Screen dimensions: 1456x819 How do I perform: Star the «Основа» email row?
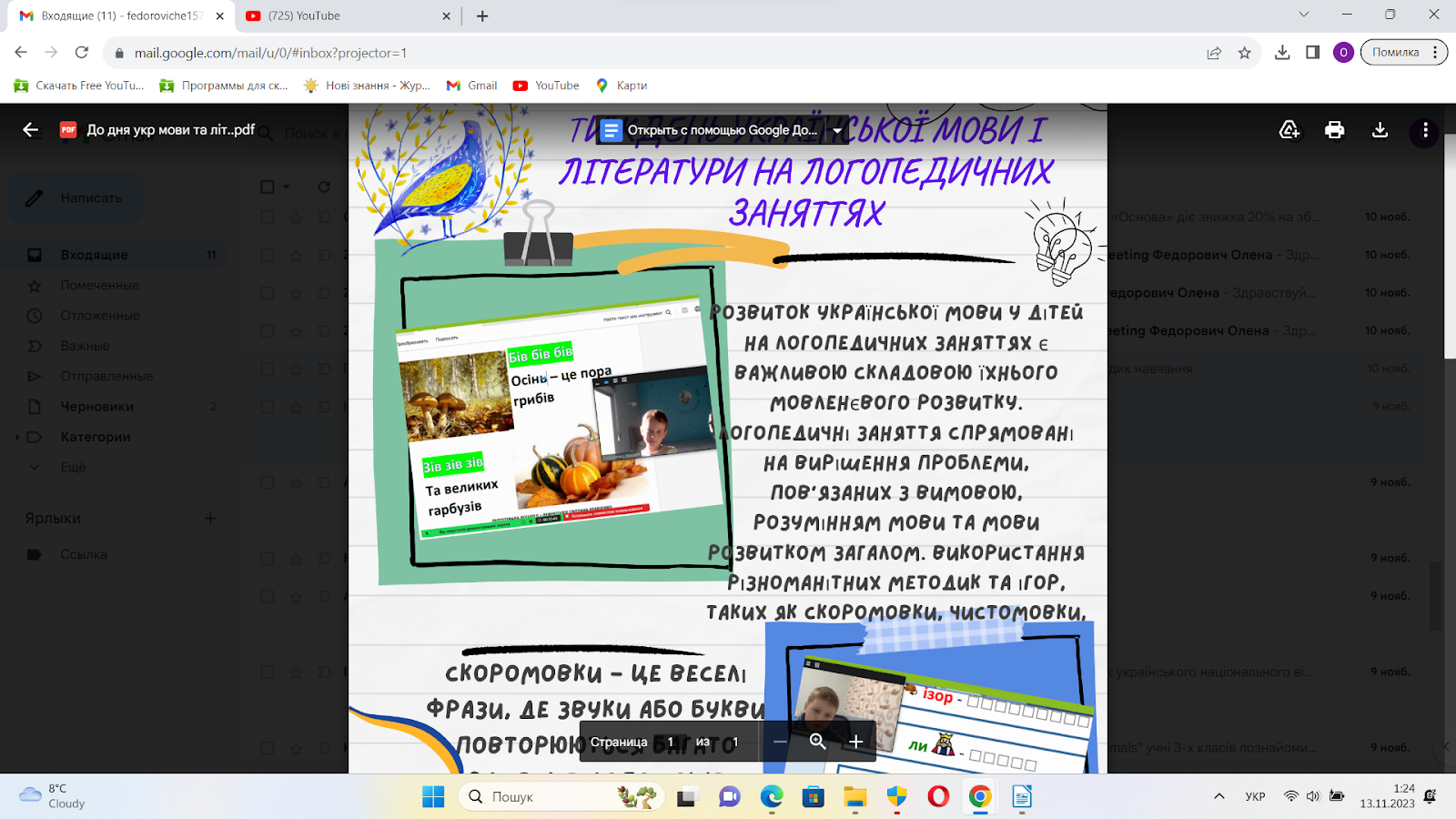296,217
